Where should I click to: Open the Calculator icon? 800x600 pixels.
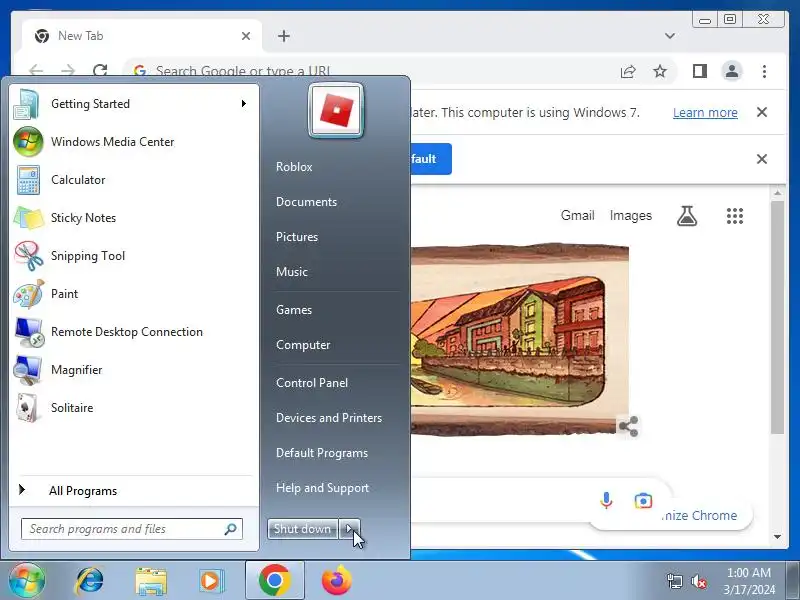28,180
